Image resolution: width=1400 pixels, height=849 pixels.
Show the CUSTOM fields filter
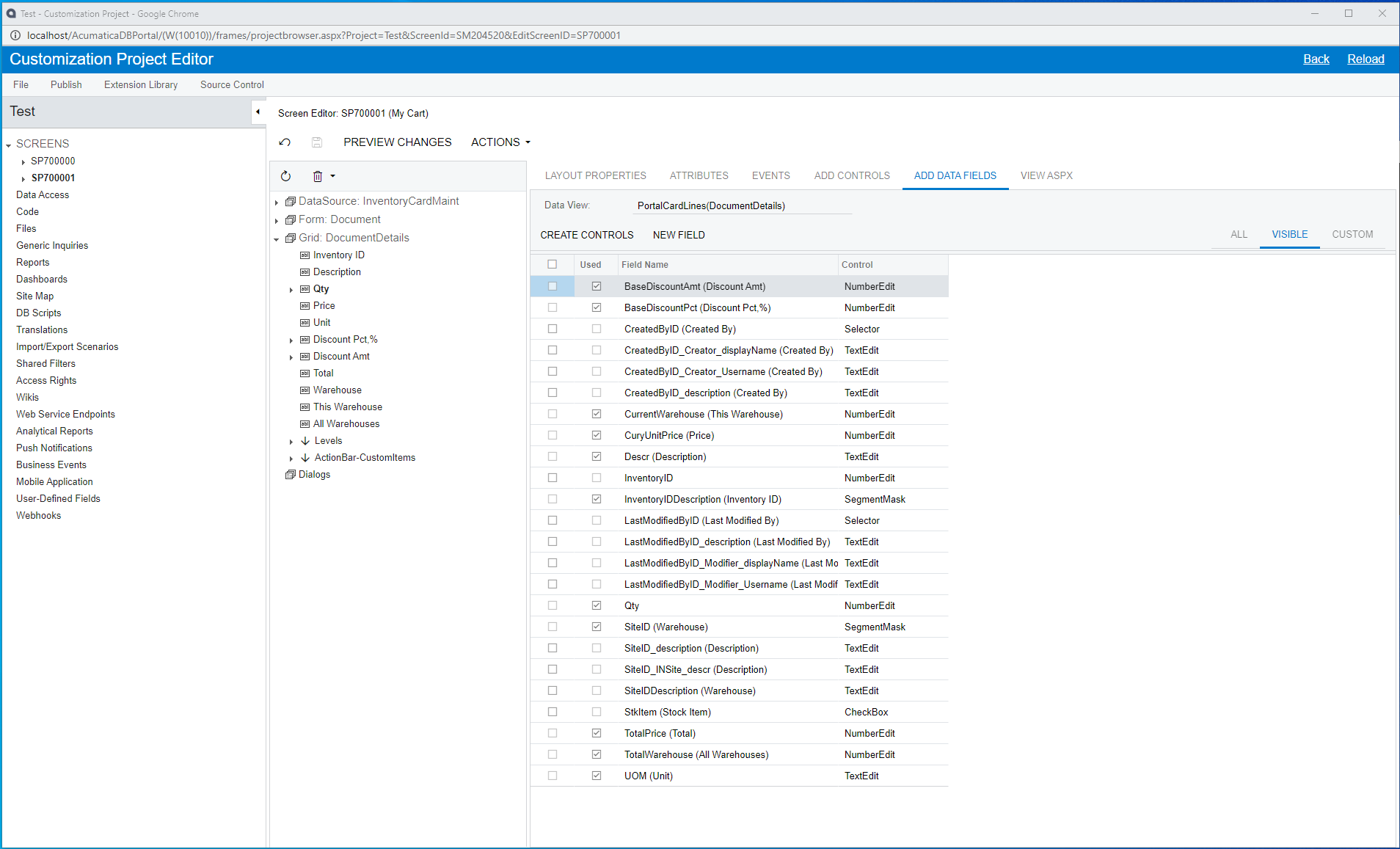[x=1352, y=234]
